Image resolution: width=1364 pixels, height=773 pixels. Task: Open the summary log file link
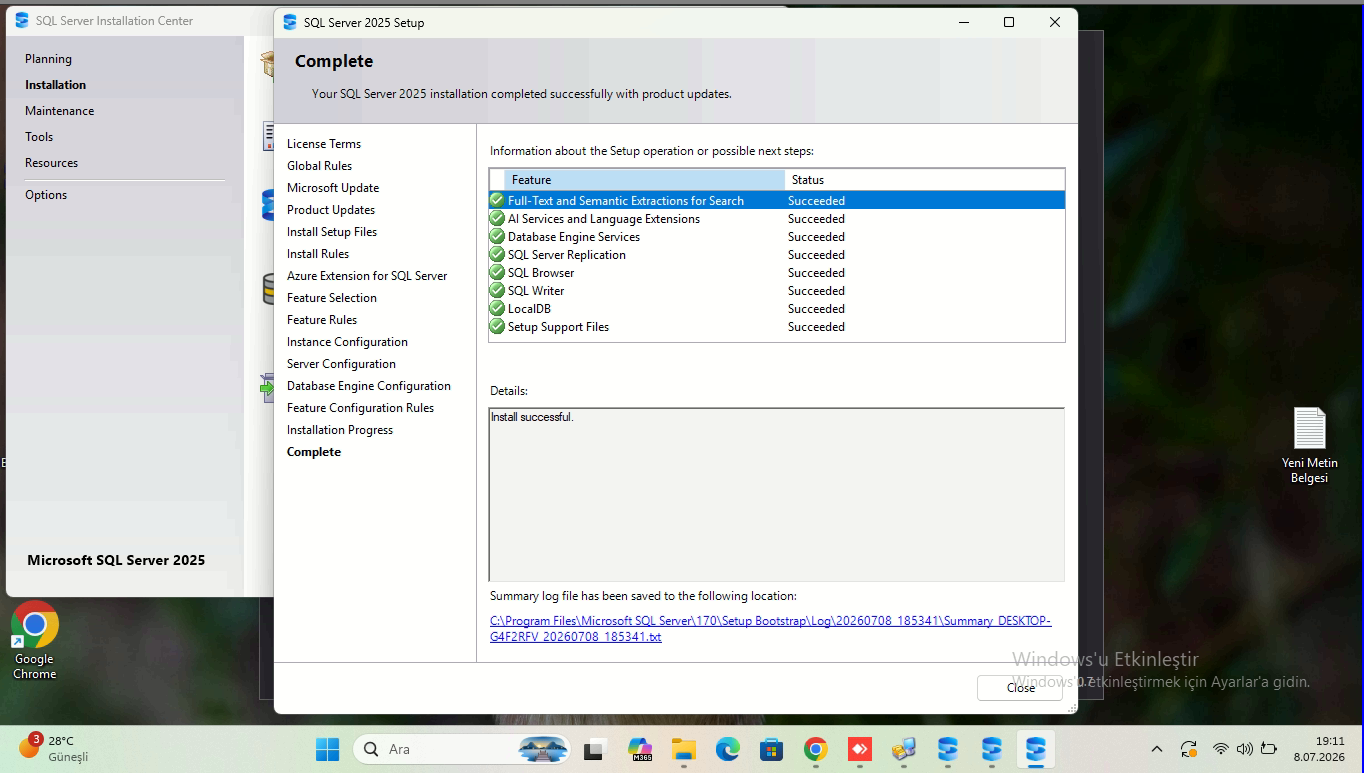tap(770, 629)
